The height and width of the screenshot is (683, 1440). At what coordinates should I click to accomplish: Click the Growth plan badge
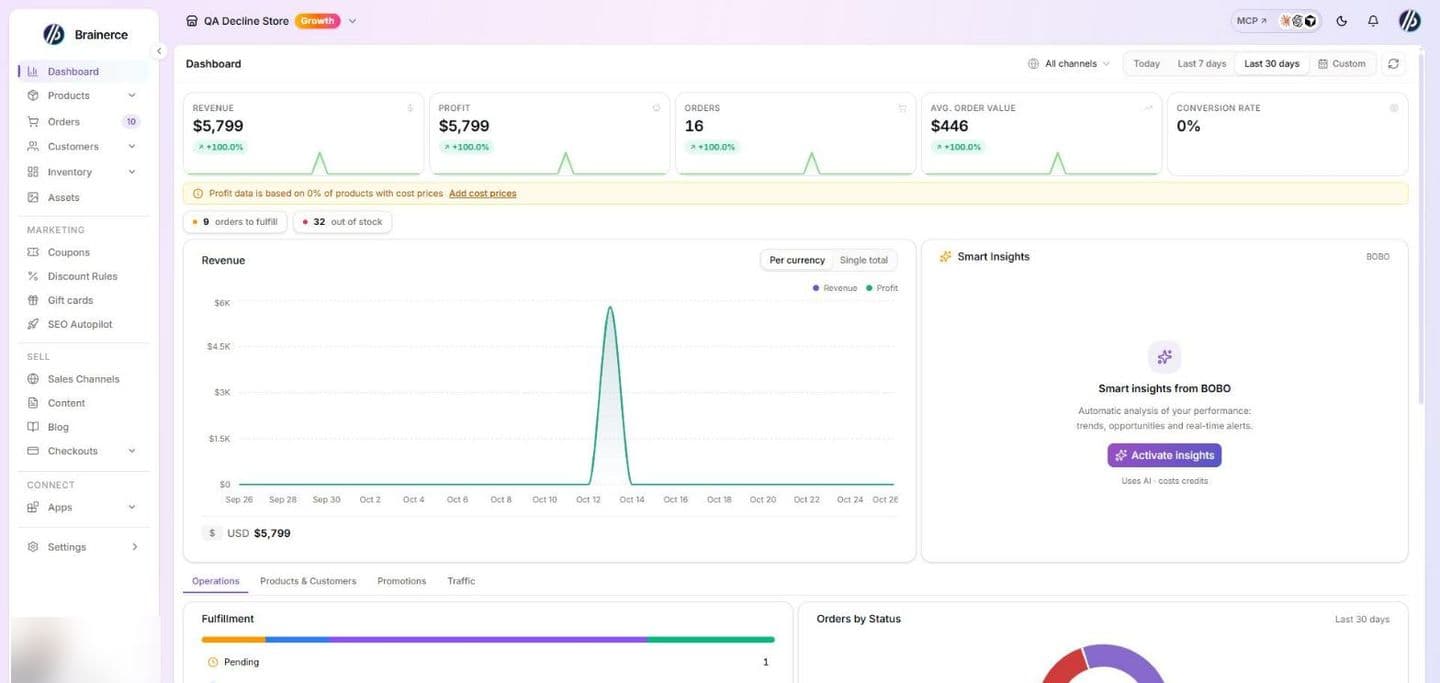click(317, 21)
